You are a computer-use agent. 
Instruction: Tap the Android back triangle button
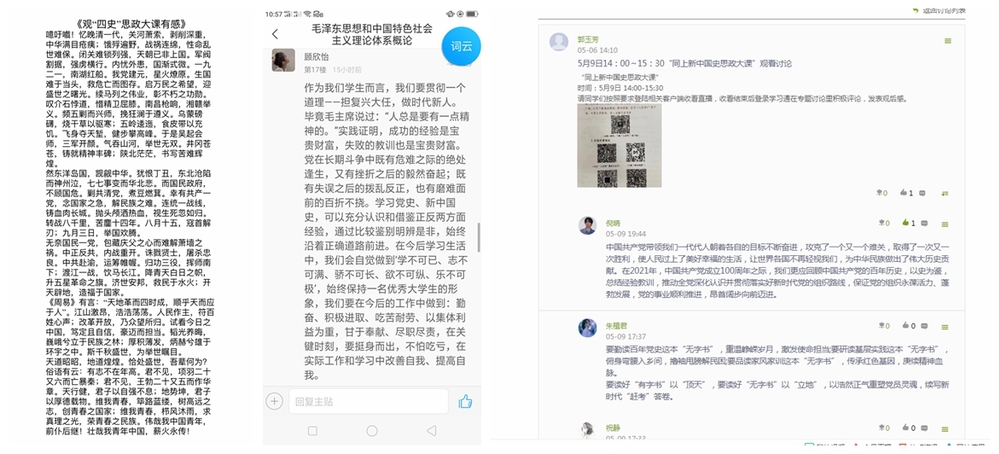click(x=431, y=431)
